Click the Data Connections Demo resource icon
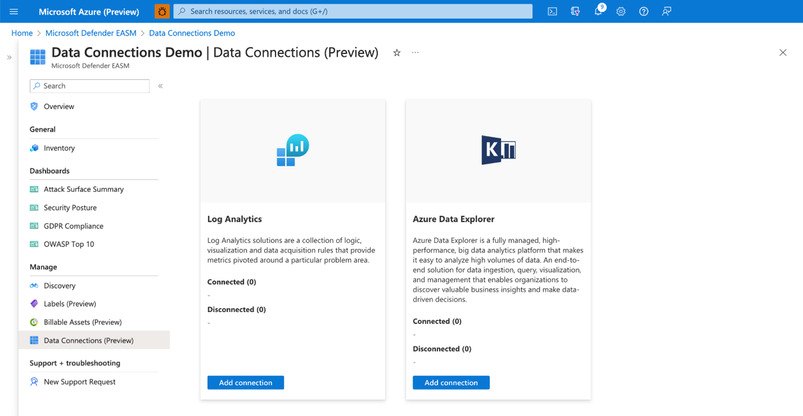 pos(37,57)
